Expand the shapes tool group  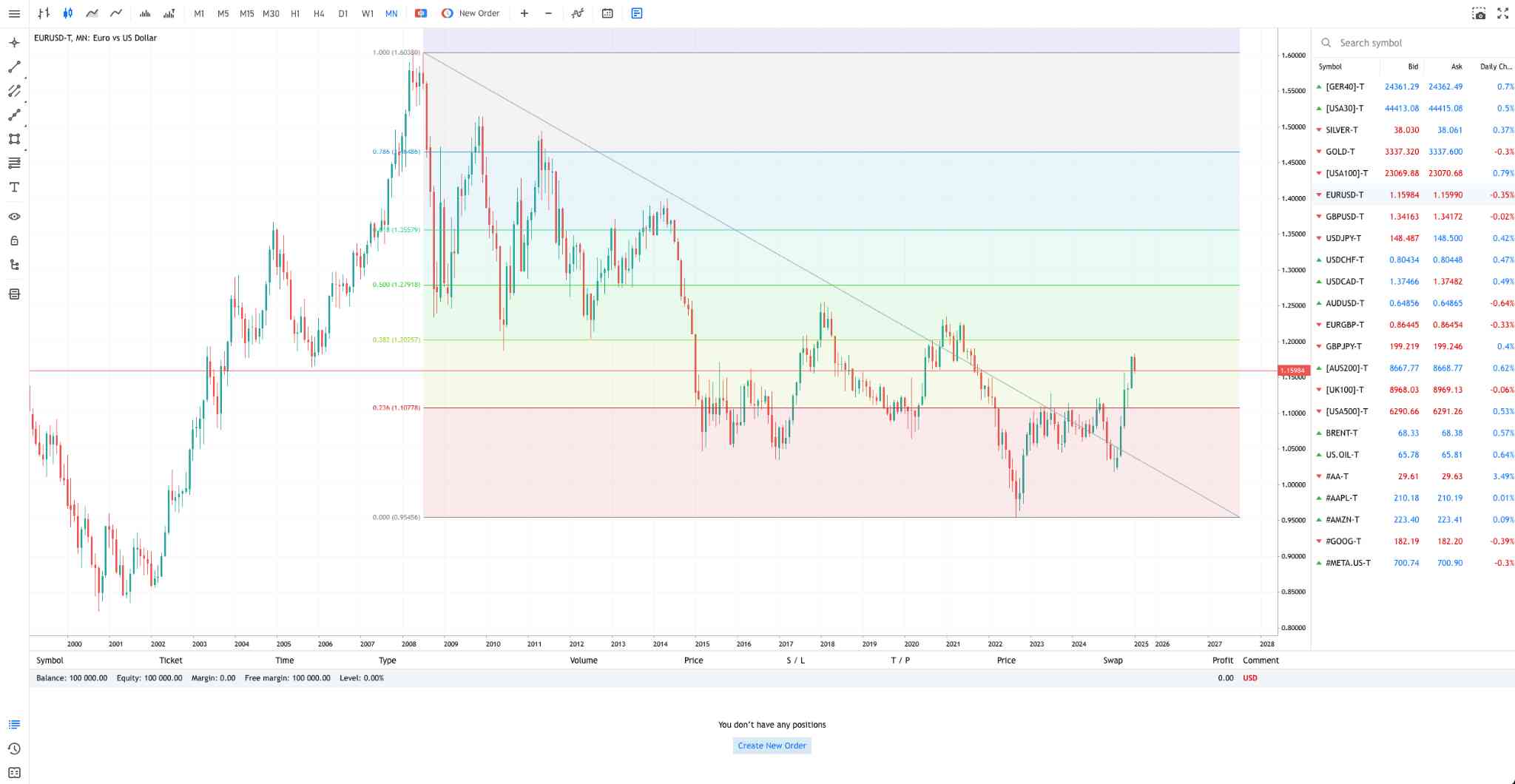coord(14,139)
